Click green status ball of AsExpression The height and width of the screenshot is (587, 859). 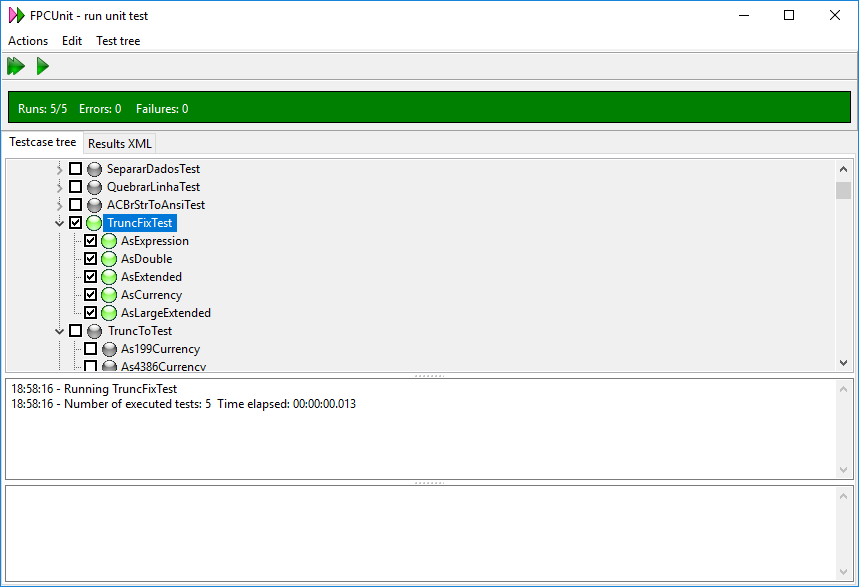click(109, 241)
